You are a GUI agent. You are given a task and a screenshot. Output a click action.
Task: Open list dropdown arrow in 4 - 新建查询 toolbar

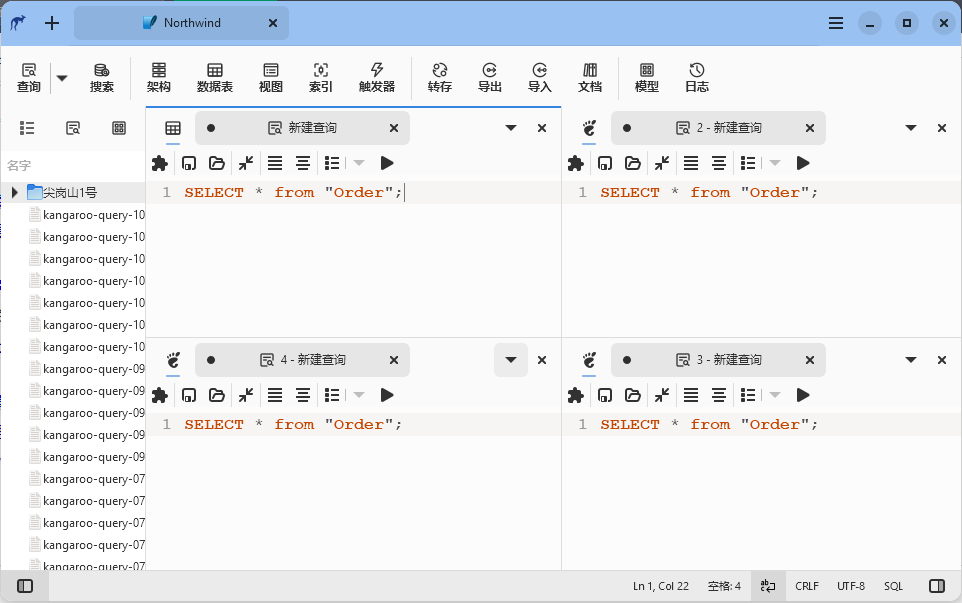tap(359, 395)
